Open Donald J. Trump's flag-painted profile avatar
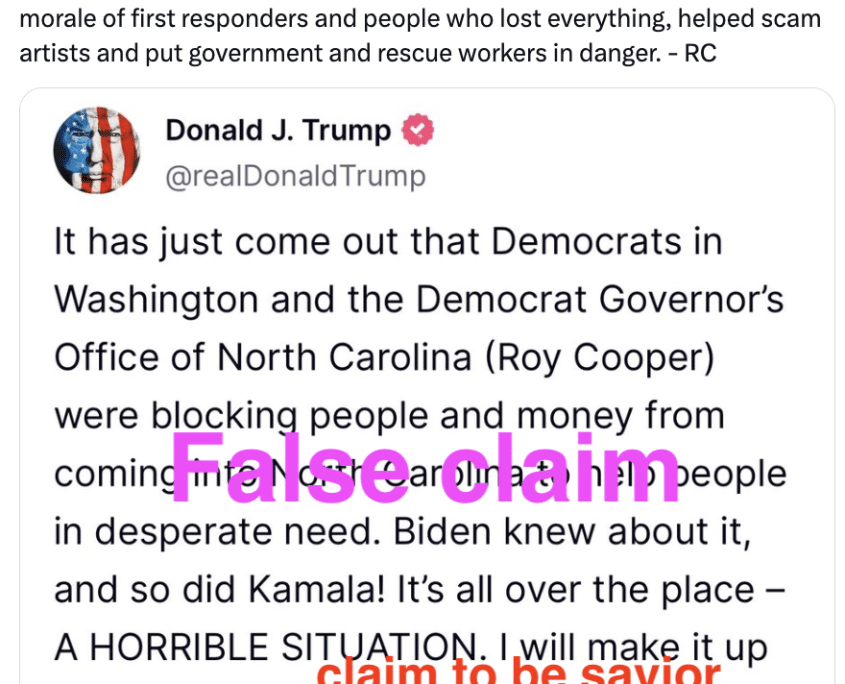 96,150
